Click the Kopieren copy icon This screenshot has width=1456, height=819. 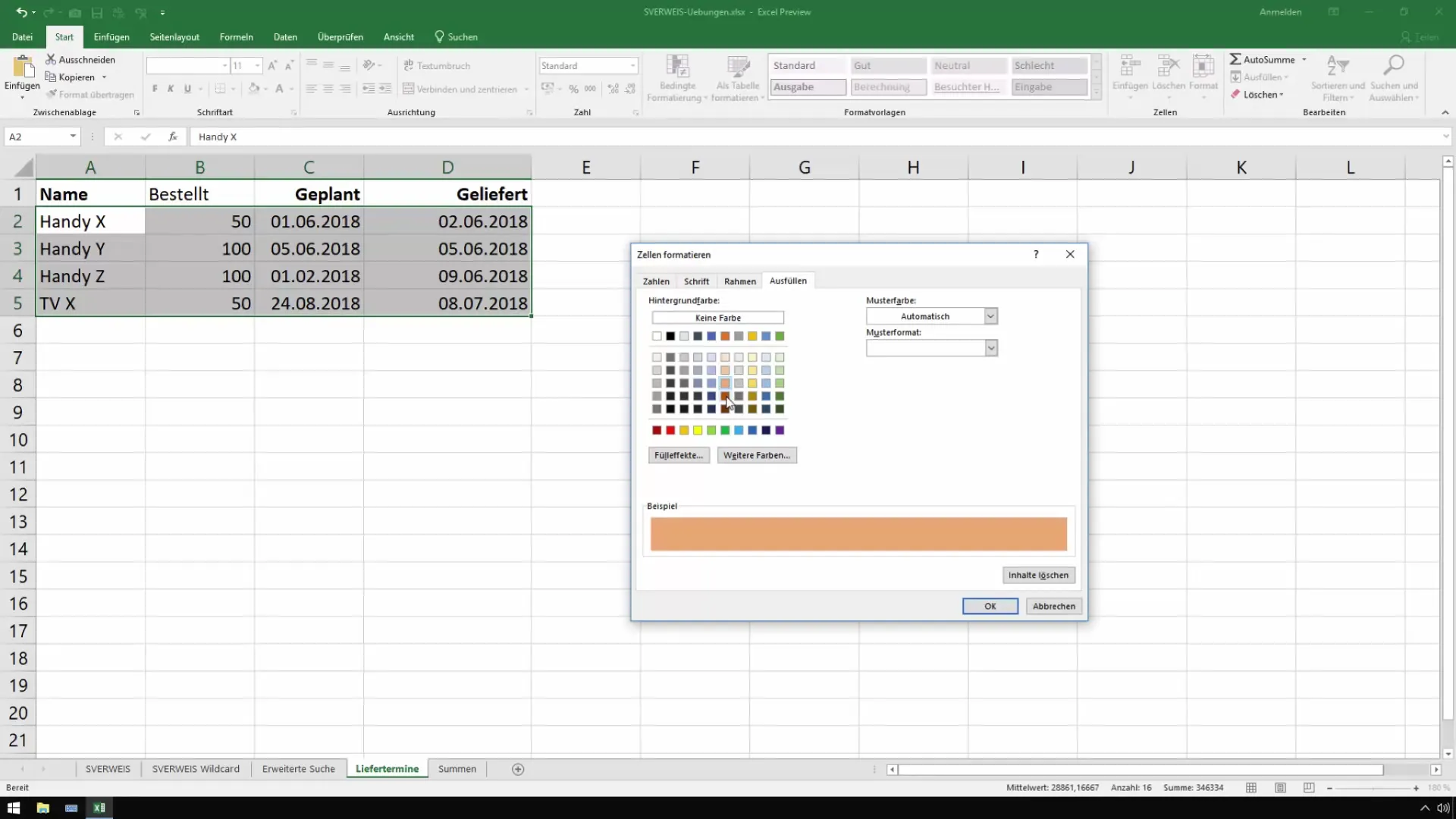coord(51,77)
